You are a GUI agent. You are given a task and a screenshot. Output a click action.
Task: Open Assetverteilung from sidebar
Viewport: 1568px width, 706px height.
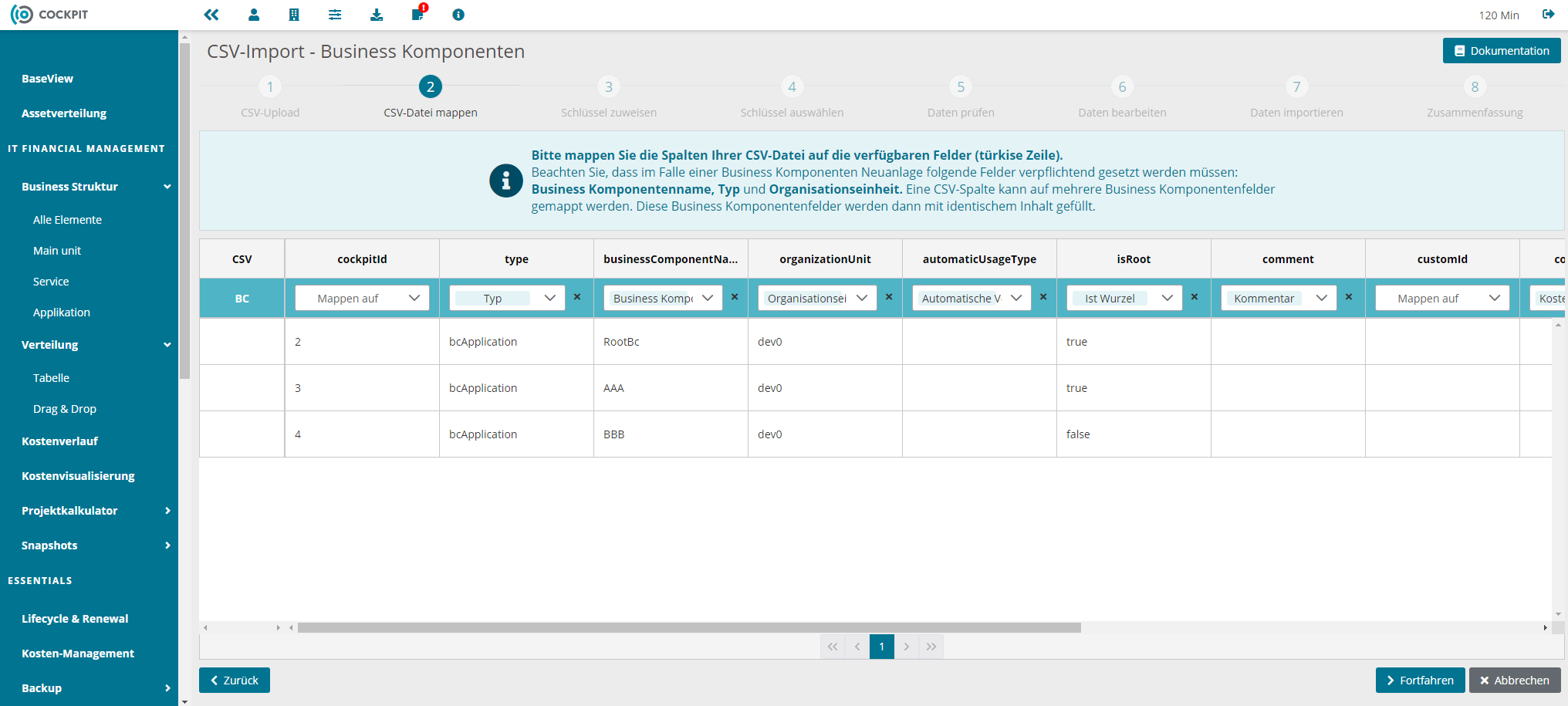pos(64,113)
